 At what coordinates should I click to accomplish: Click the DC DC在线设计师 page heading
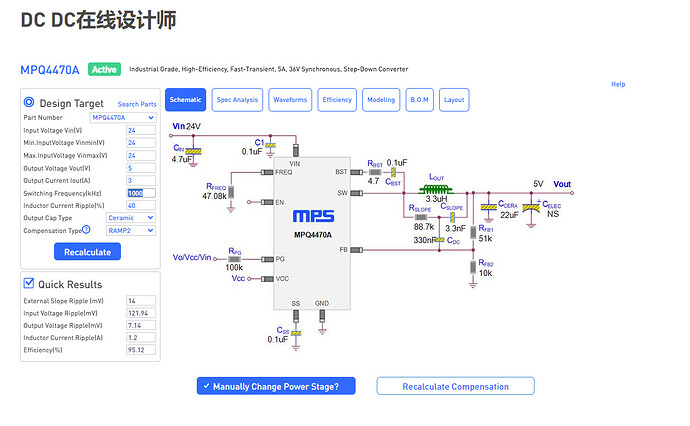tap(99, 20)
